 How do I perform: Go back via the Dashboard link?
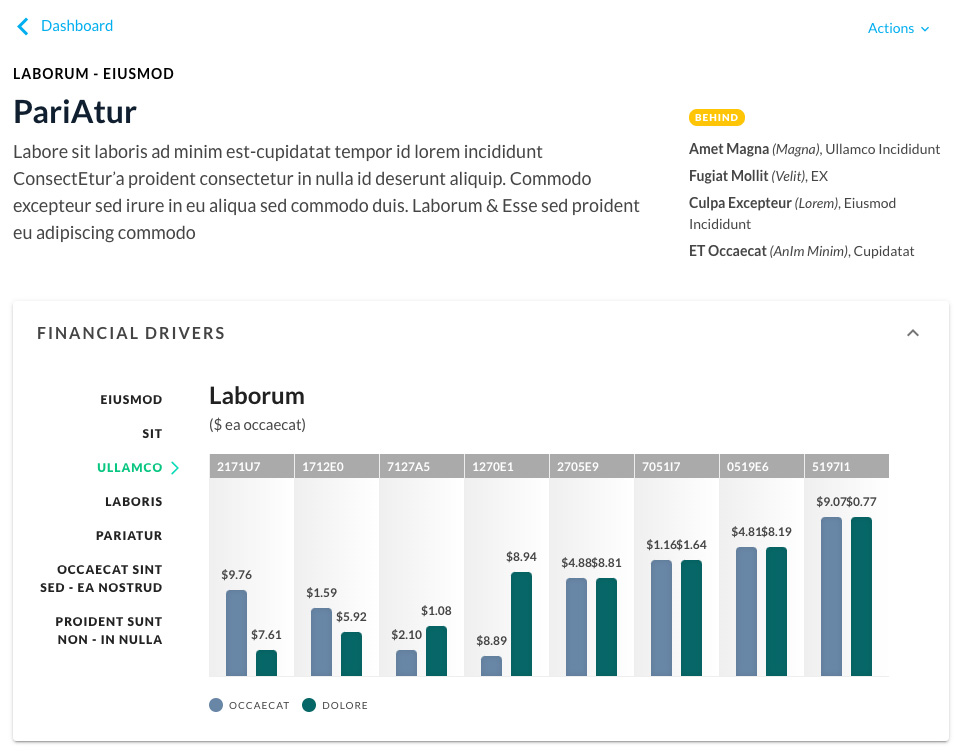pos(75,26)
